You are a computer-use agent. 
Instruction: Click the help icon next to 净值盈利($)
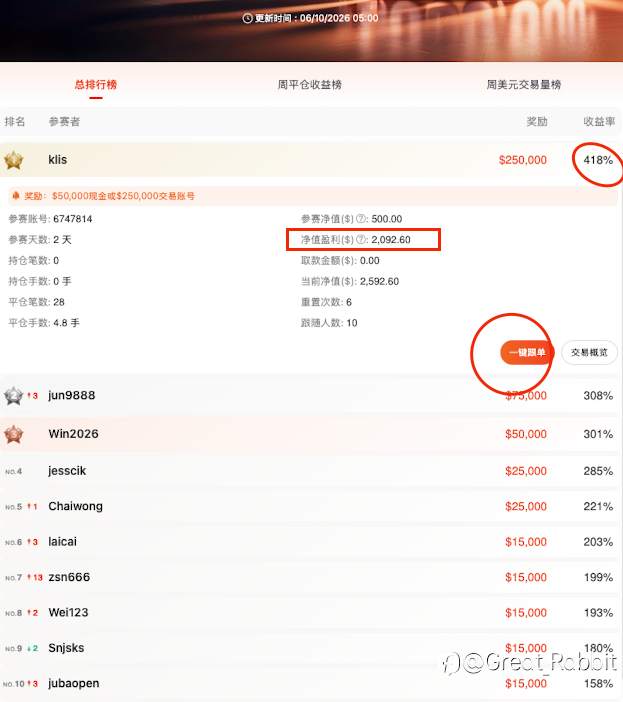coord(361,240)
